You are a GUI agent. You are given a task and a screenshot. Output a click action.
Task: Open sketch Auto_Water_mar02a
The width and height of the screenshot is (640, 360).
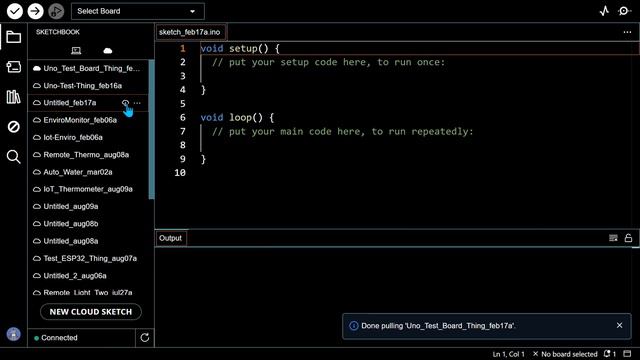(x=78, y=172)
